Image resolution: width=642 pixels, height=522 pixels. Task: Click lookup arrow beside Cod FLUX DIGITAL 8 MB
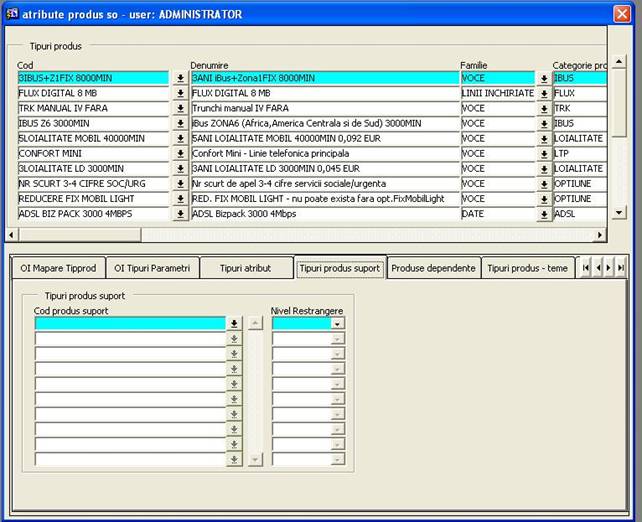tap(180, 93)
